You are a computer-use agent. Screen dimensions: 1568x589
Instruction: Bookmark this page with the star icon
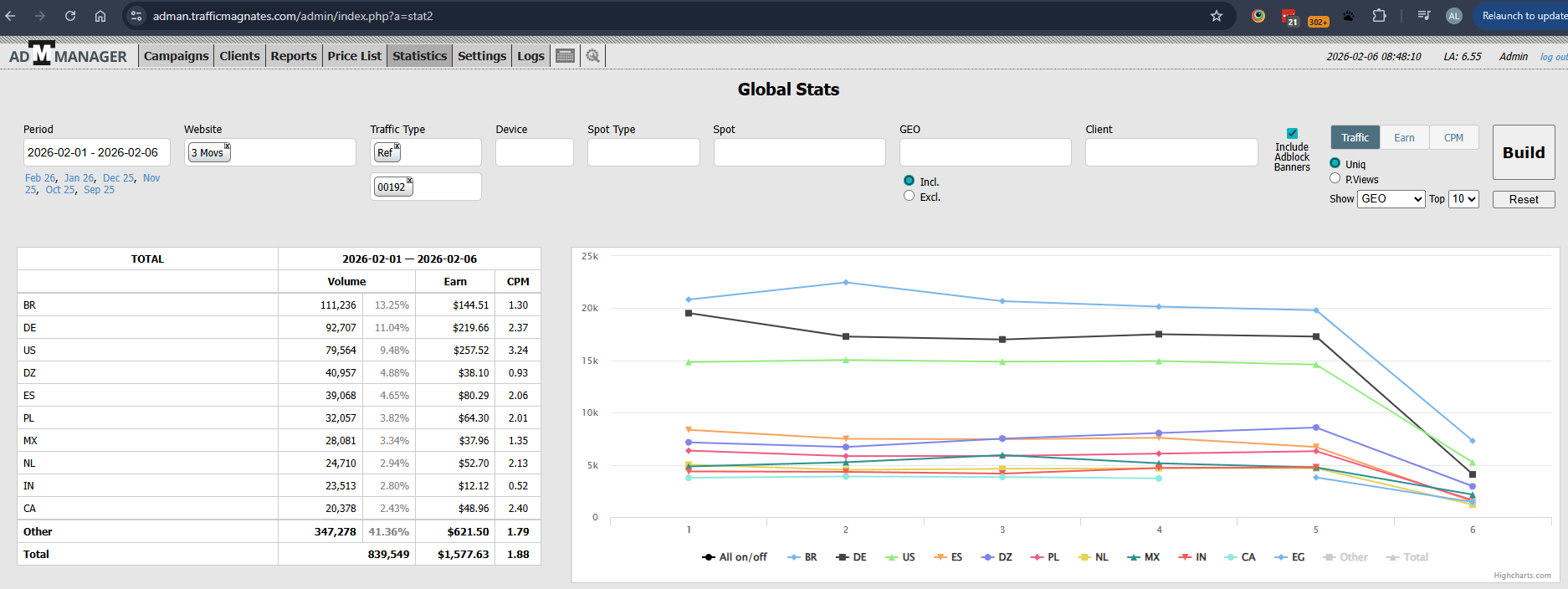pos(1216,16)
